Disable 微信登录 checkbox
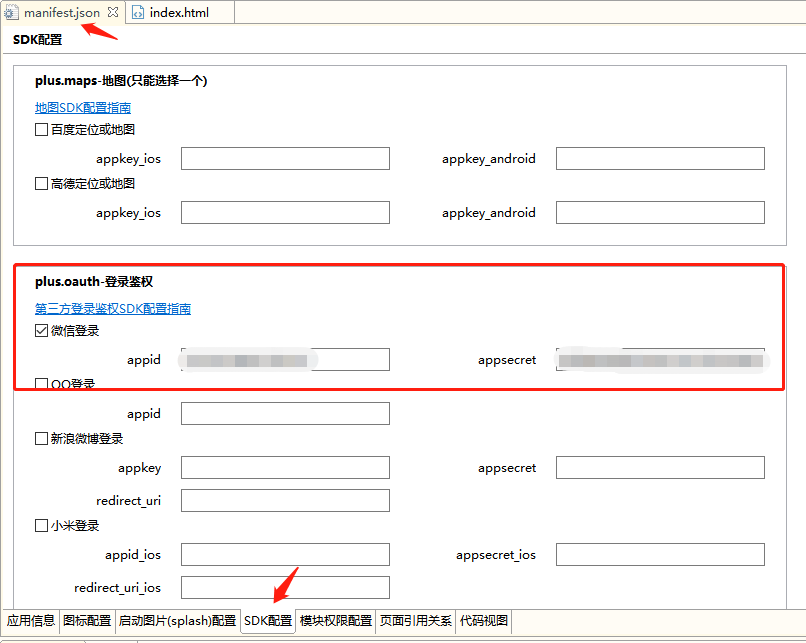Viewport: 806px width, 643px height. click(x=41, y=330)
